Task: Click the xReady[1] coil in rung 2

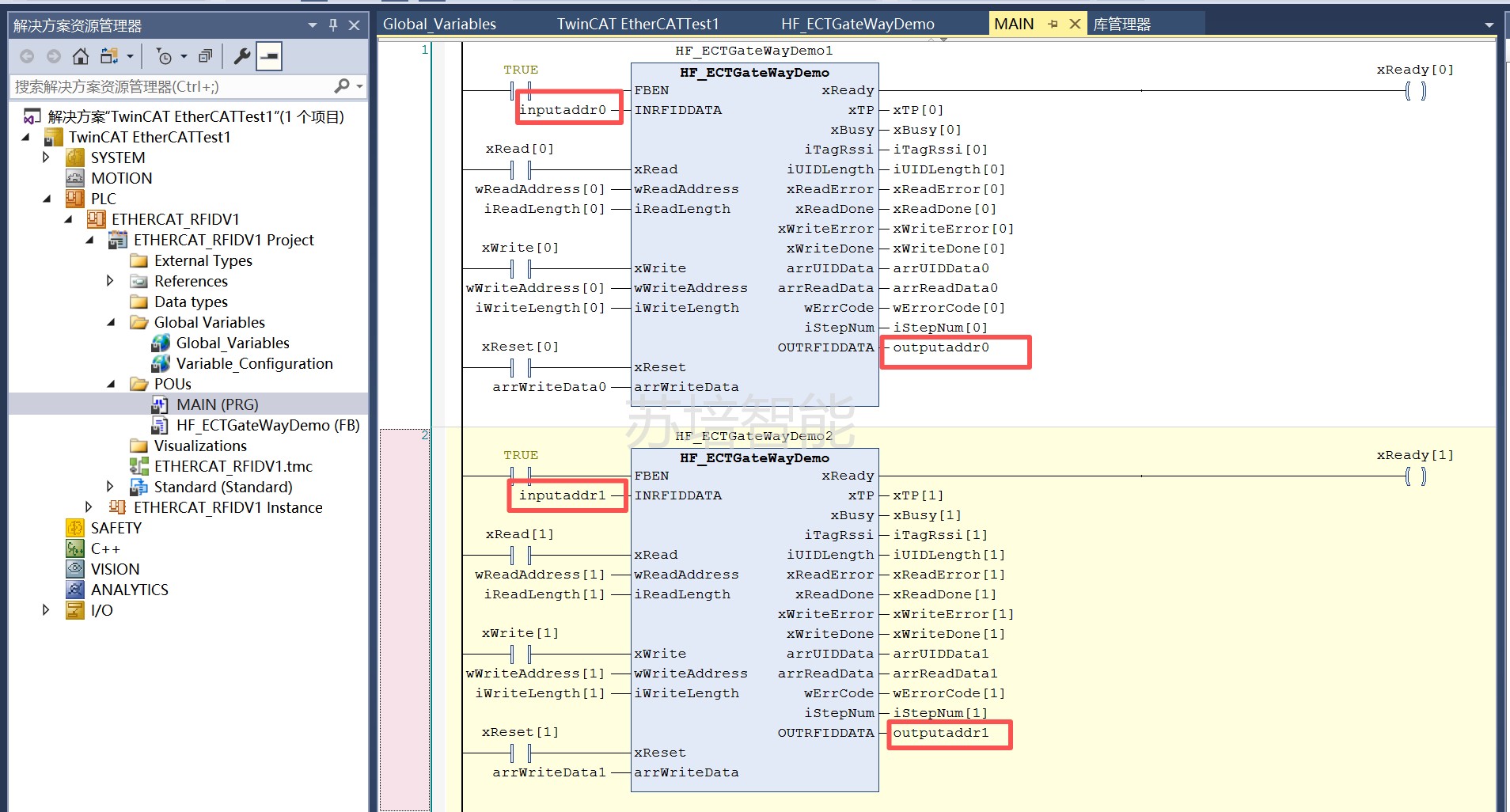Action: tap(1415, 476)
